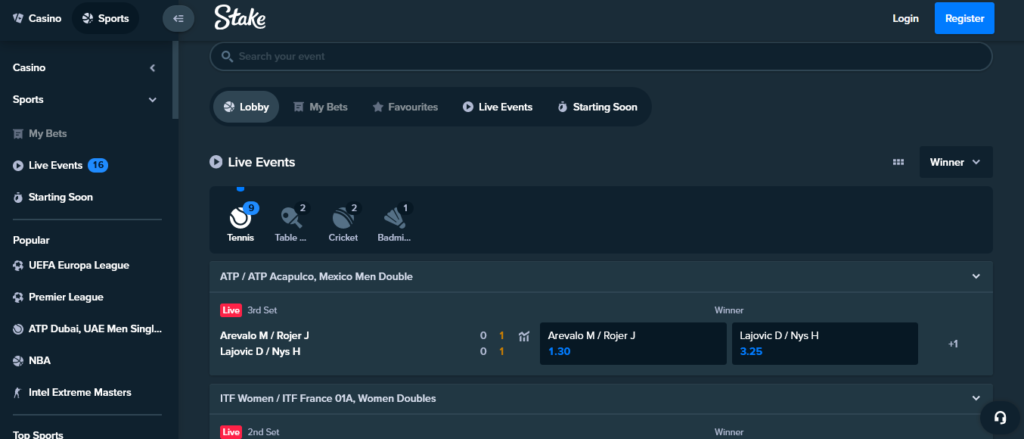This screenshot has height=439, width=1024.
Task: Select the Tennis sport icon
Action: pos(241,222)
